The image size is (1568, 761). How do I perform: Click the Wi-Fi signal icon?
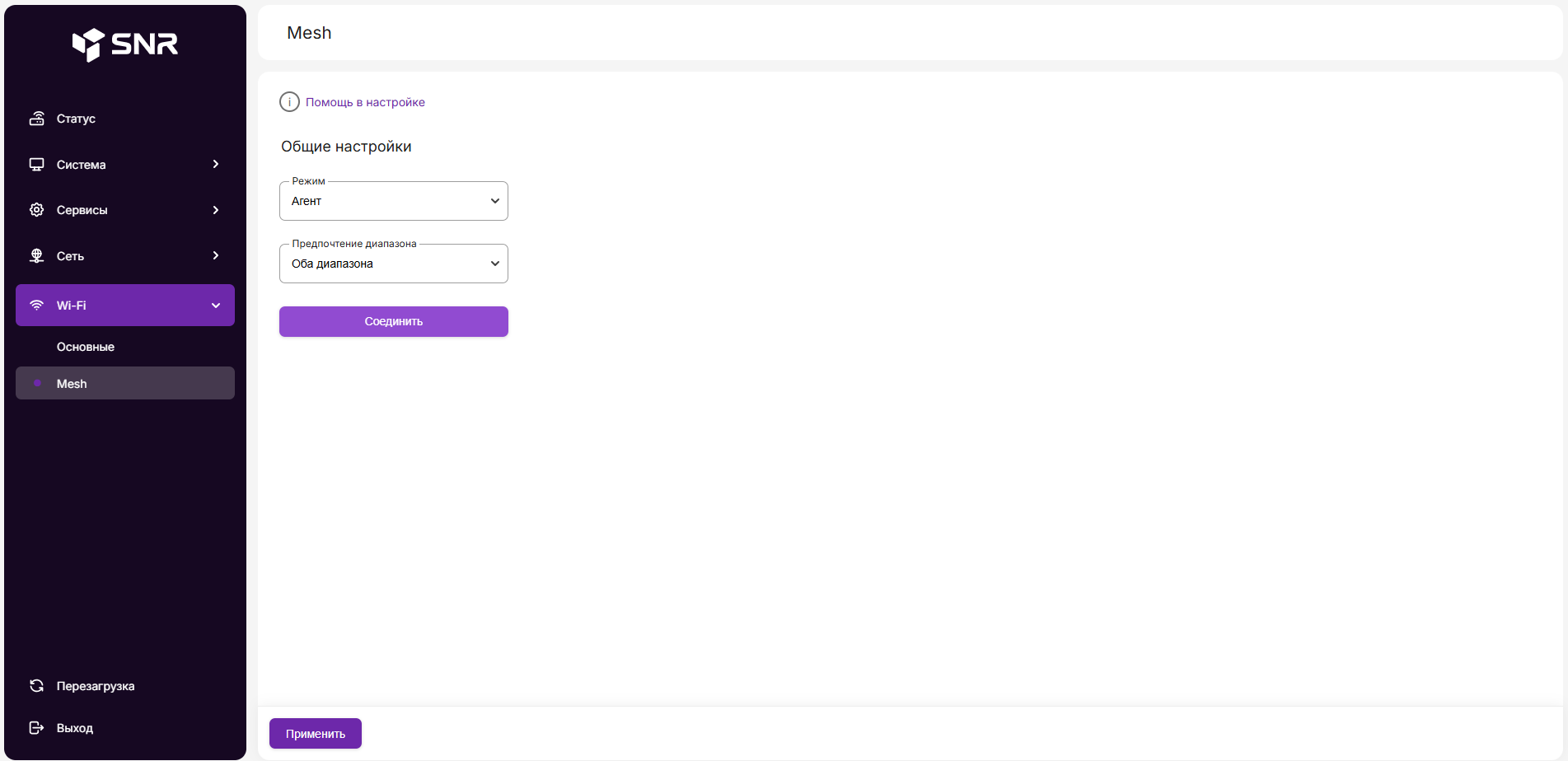[x=37, y=306]
